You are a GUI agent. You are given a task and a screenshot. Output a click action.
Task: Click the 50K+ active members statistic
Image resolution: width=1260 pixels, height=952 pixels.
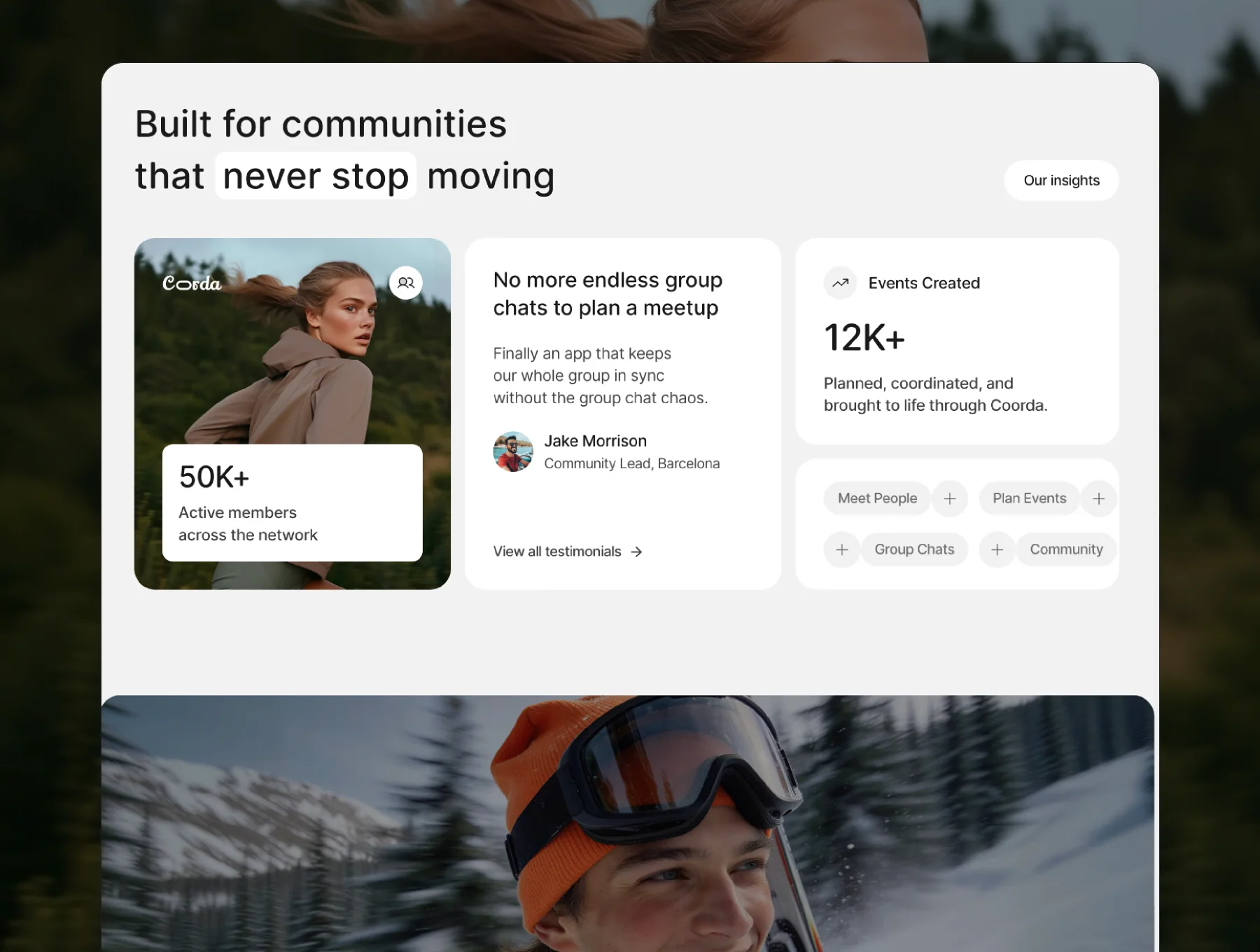(214, 477)
